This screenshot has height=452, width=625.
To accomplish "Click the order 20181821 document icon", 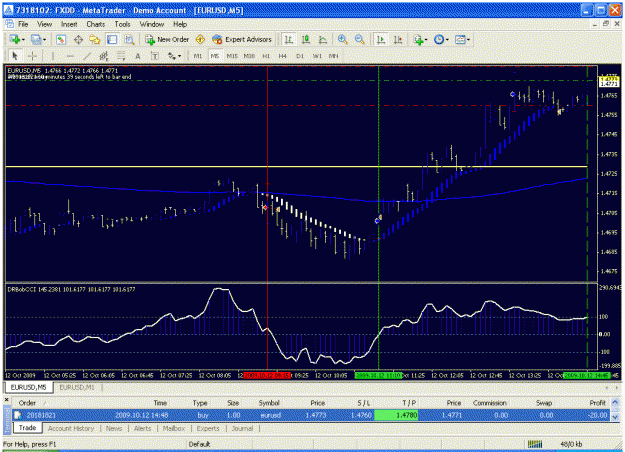I will (18, 415).
